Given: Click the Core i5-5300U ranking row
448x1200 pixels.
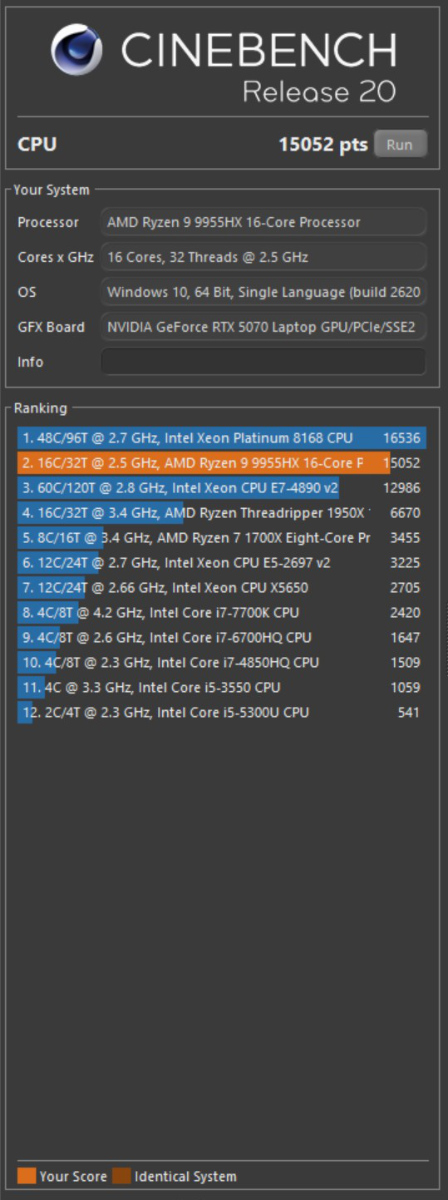Looking at the screenshot, I should click(x=222, y=713).
